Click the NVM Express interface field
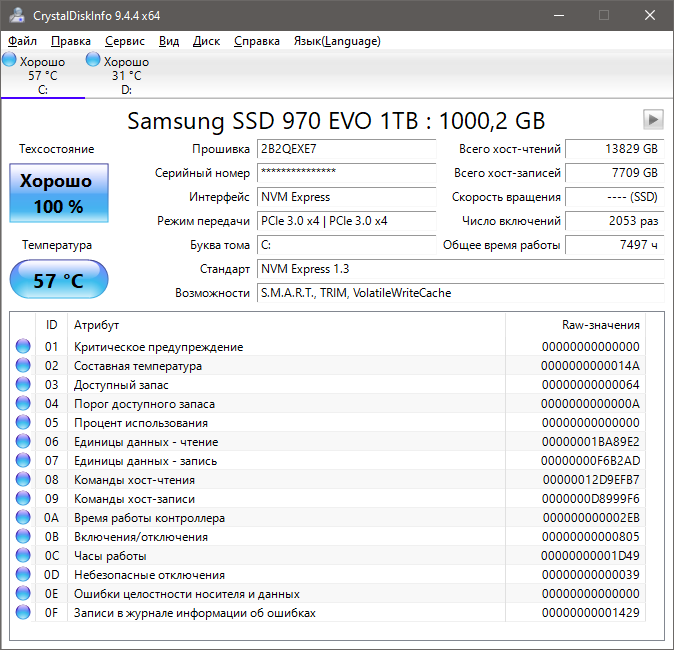The image size is (674, 650). [x=346, y=197]
